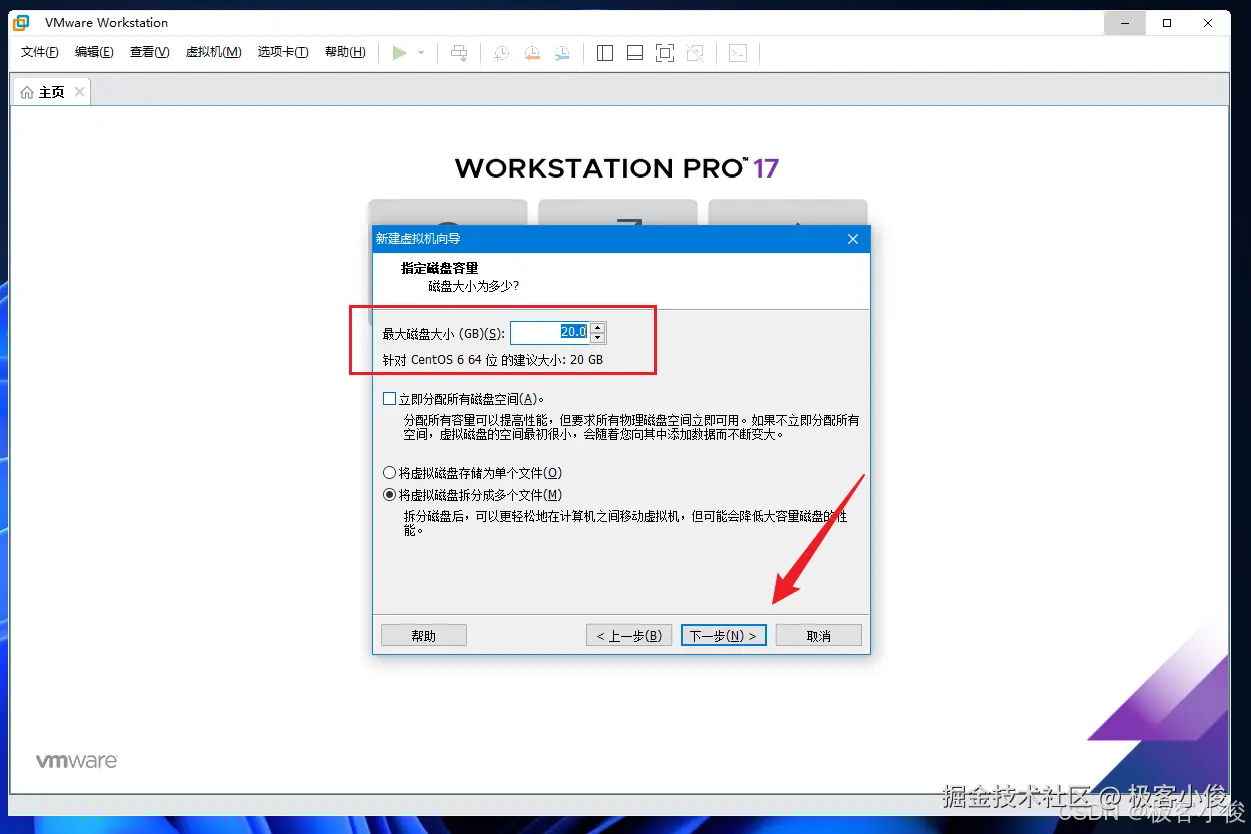Open the 选项卡(T) menu
The image size is (1251, 834).
[283, 52]
